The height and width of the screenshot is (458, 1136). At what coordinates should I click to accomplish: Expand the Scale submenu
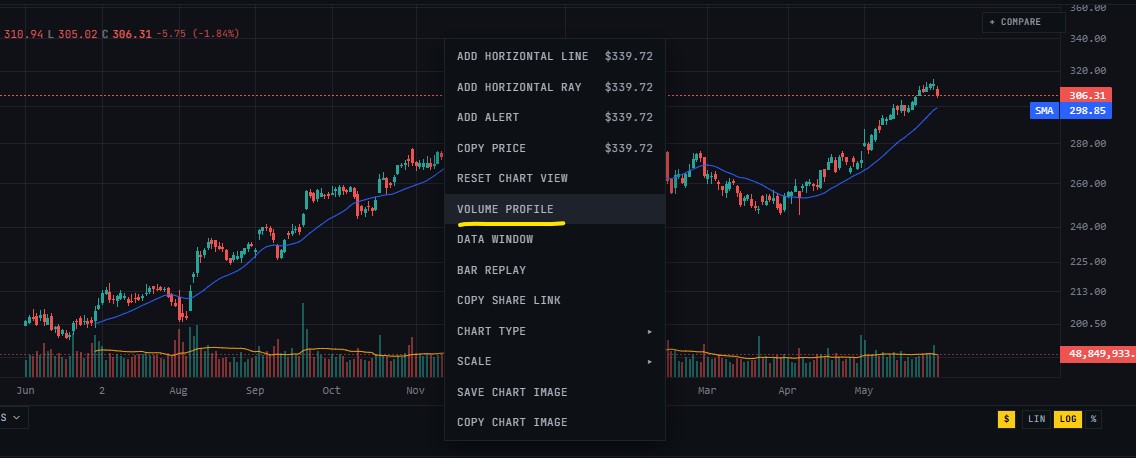coord(554,362)
